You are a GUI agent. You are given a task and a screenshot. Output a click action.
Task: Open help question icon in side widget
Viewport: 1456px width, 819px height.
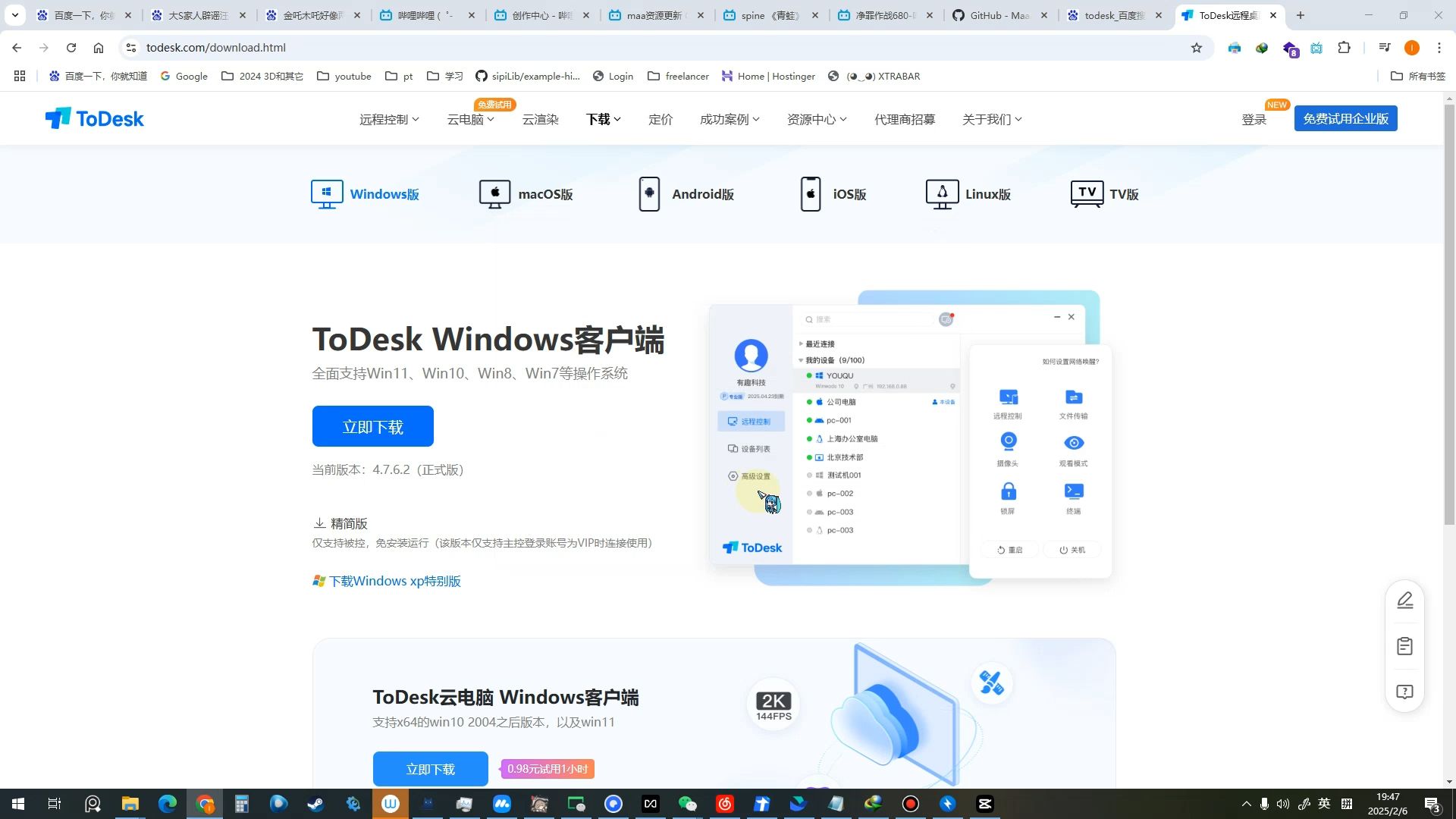coord(1404,692)
